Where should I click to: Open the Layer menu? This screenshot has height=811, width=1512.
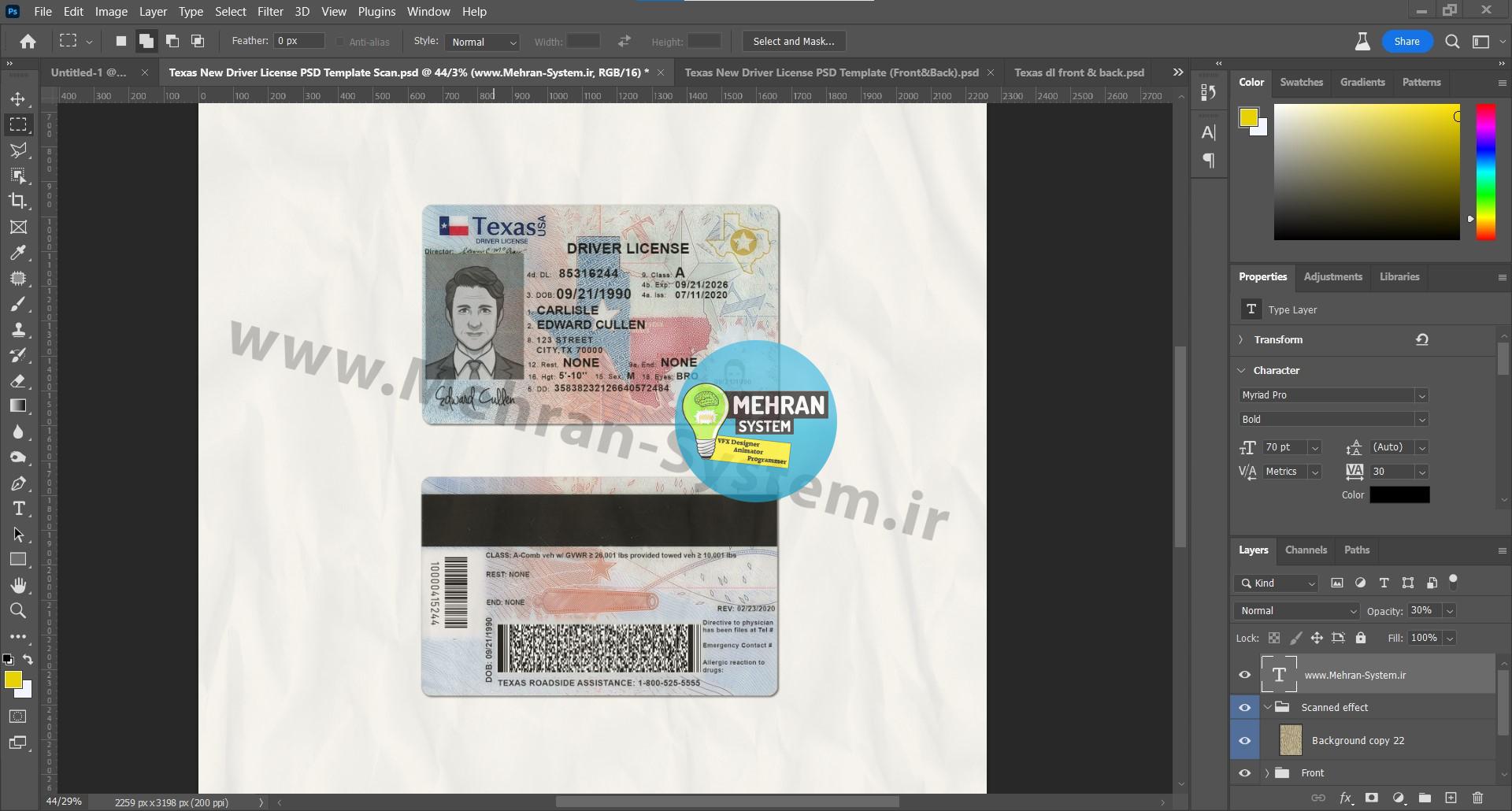[x=153, y=12]
